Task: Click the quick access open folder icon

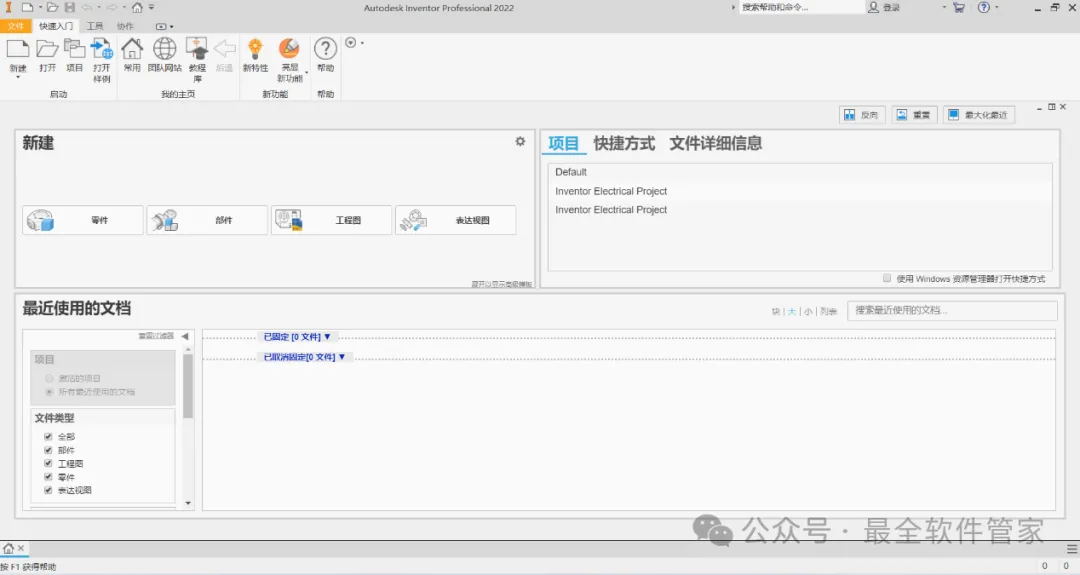Action: 52,8
